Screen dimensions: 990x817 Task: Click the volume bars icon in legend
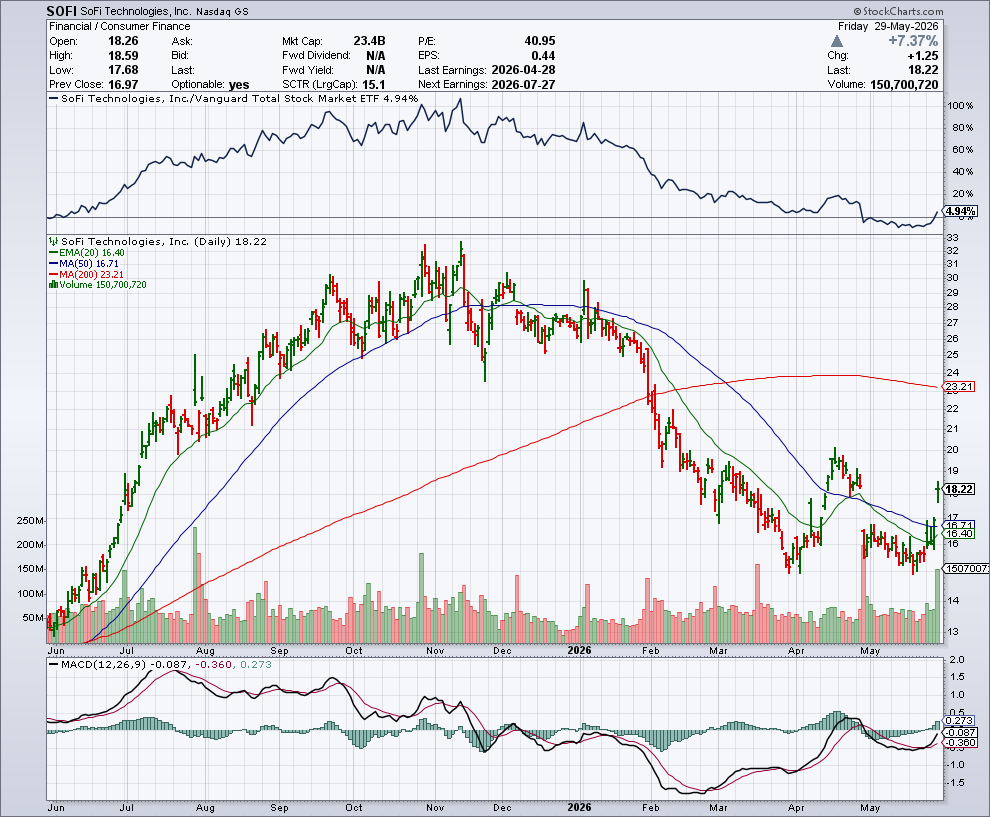click(54, 285)
